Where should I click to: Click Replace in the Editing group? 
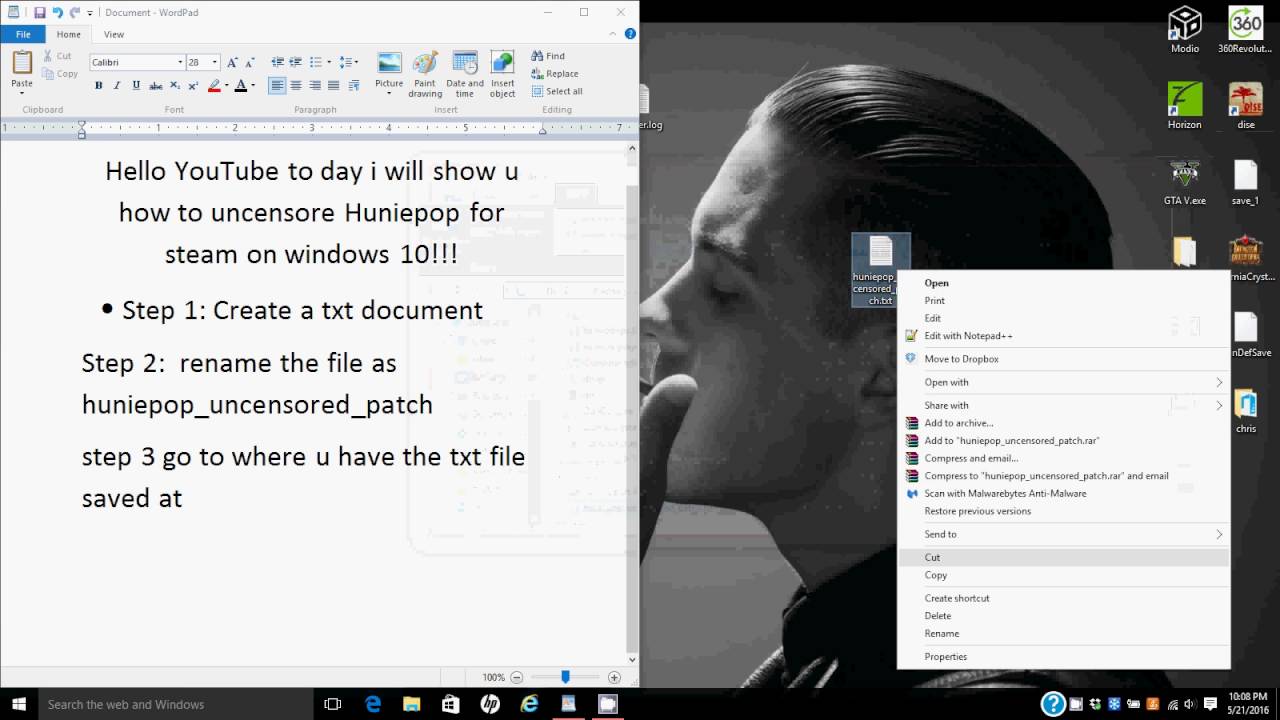[555, 73]
